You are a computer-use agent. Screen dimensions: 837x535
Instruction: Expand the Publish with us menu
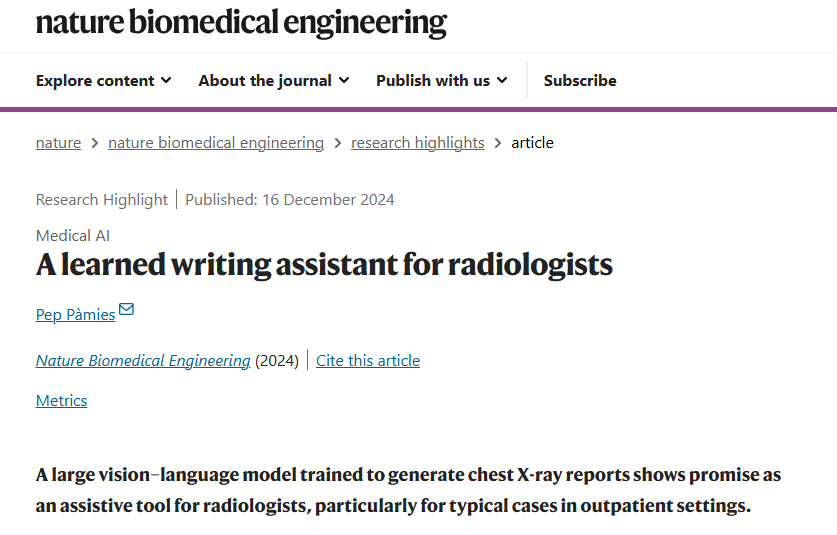[441, 80]
